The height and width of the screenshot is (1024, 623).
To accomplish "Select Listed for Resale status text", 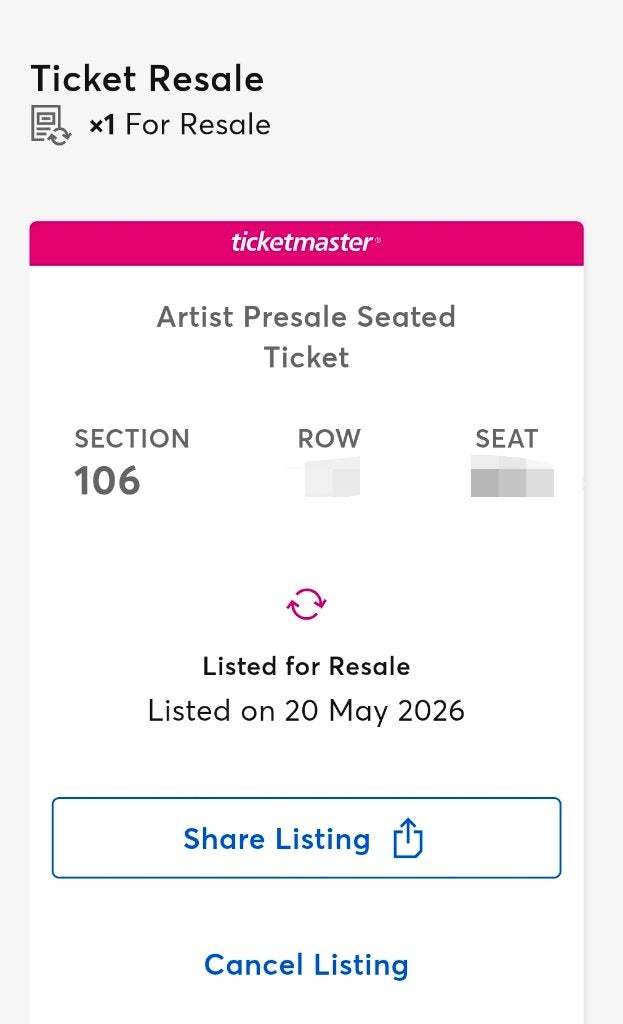I will (x=306, y=666).
